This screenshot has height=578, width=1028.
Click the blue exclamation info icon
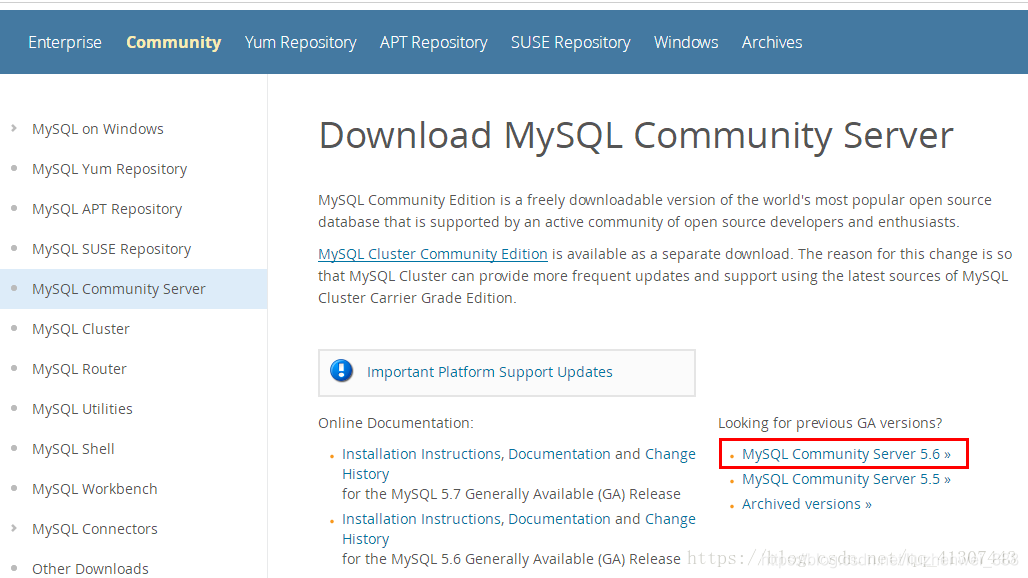(342, 372)
